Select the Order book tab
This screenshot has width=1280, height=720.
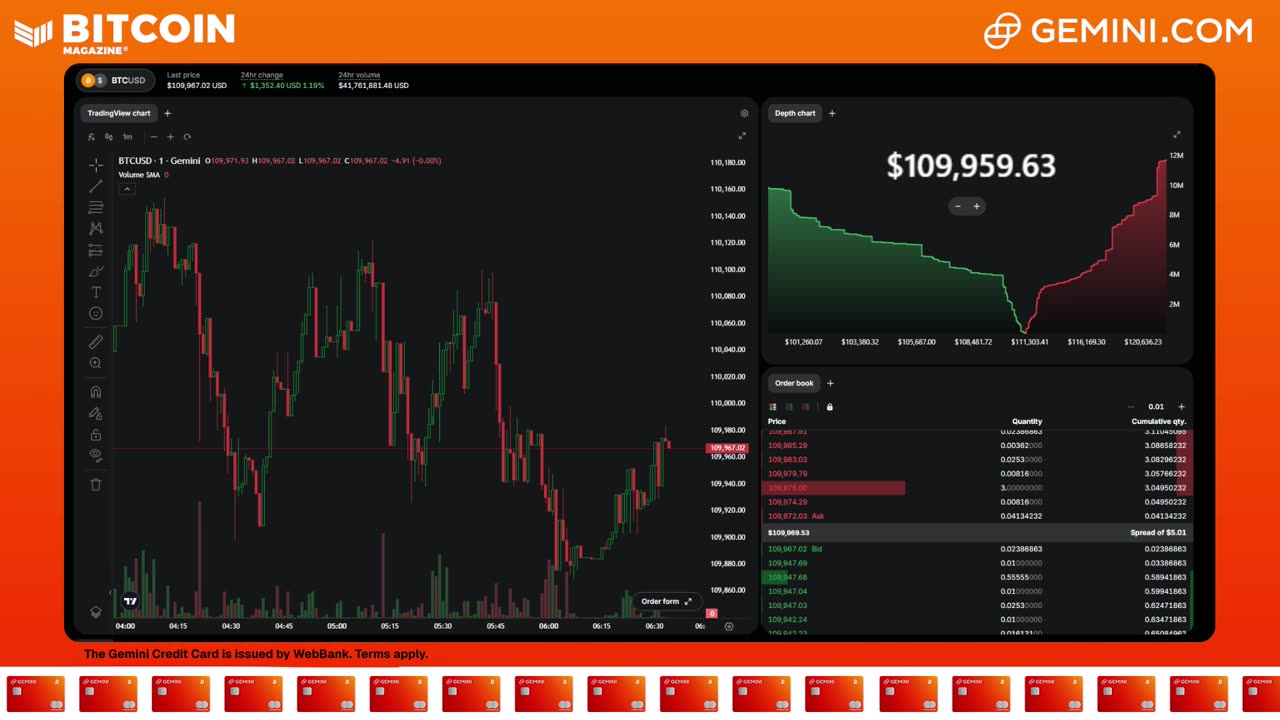(794, 383)
